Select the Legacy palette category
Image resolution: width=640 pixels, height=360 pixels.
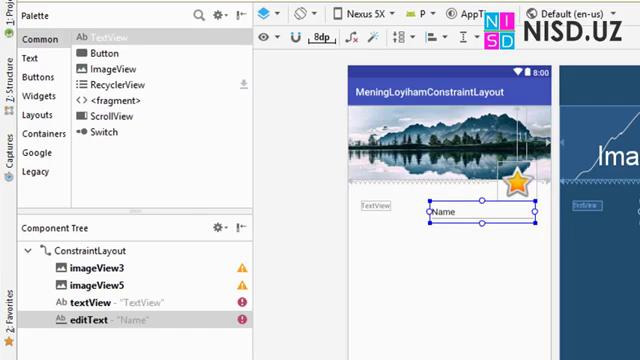pyautogui.click(x=44, y=171)
